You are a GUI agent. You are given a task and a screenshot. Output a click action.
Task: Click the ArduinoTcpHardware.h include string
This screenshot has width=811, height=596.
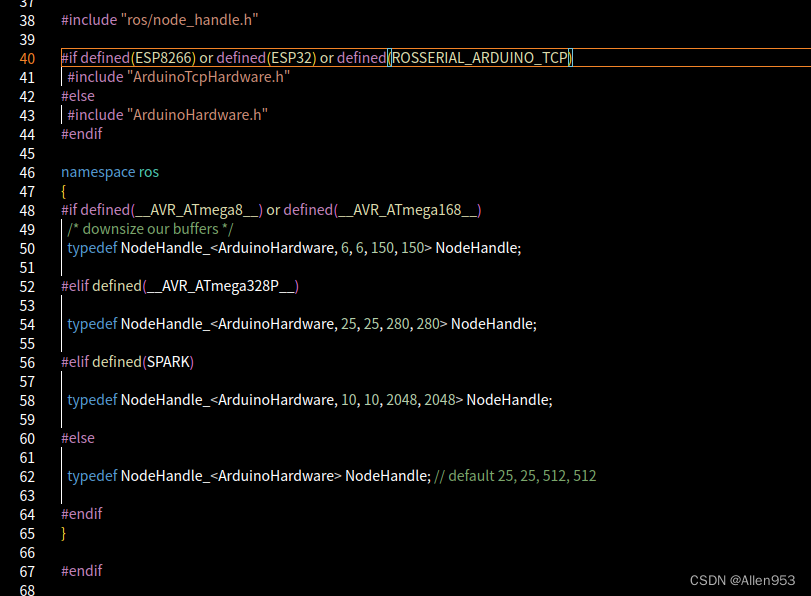210,76
